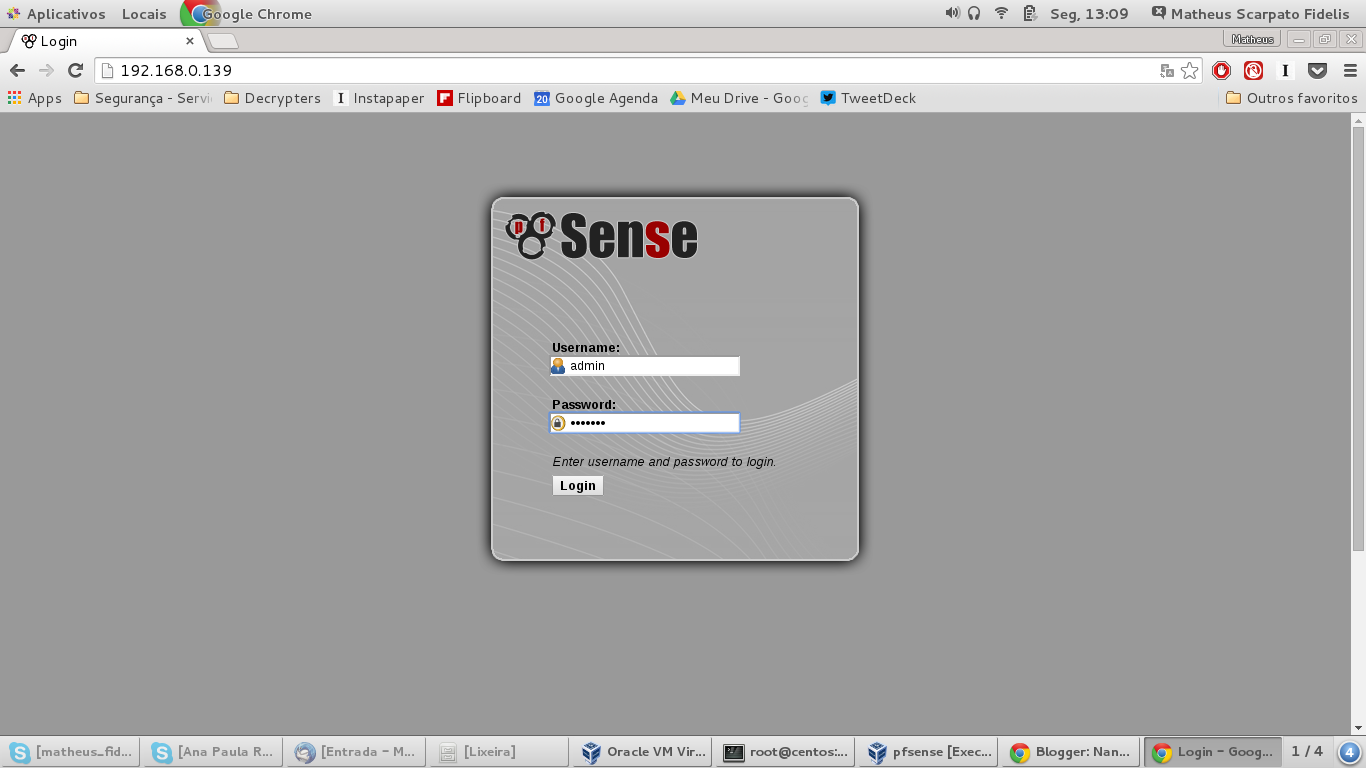The height and width of the screenshot is (768, 1366).
Task: Bookmark page with the star icon
Action: [x=1190, y=71]
